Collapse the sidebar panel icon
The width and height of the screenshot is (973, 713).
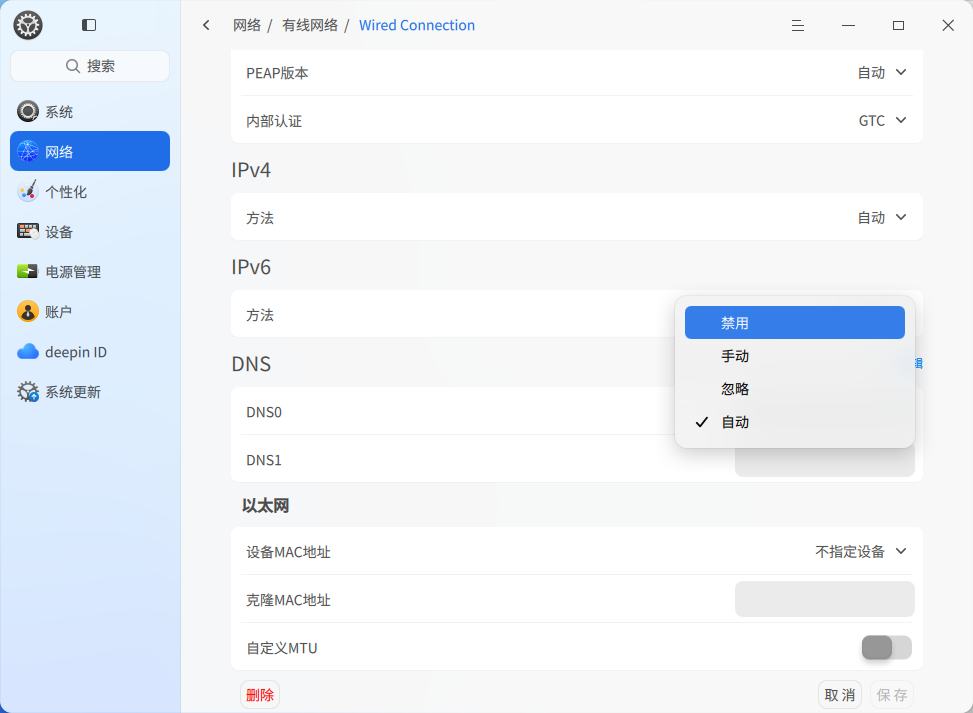tap(89, 25)
